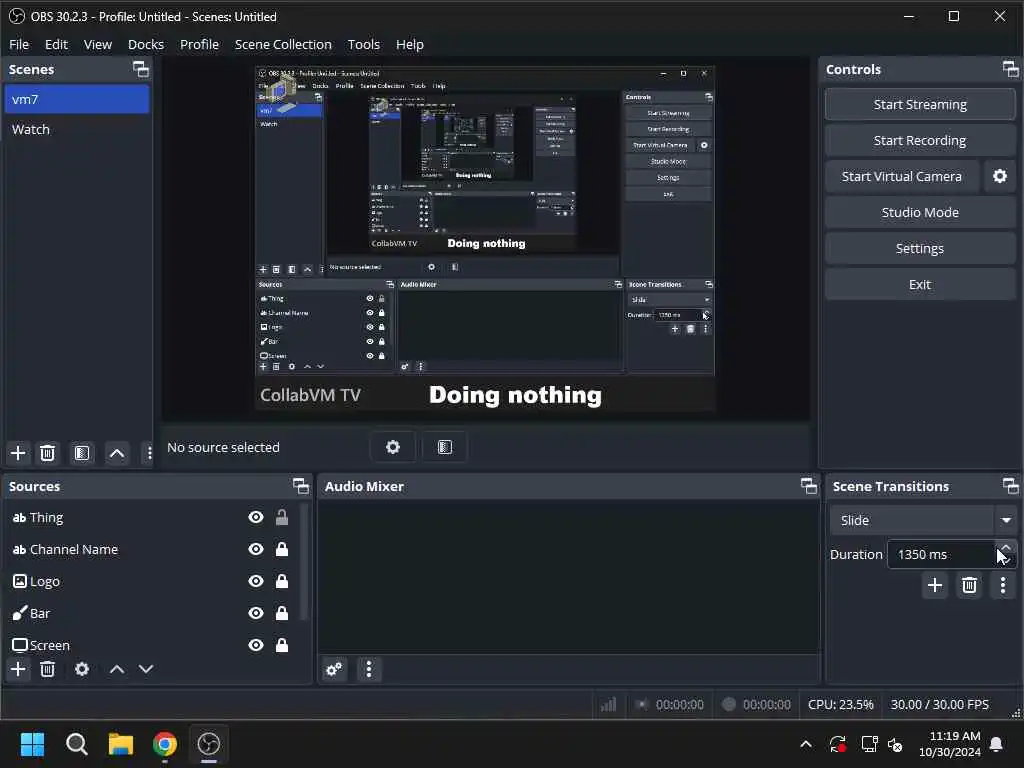Toggle visibility of Channel Name source
Viewport: 1024px width, 768px height.
[x=256, y=549]
